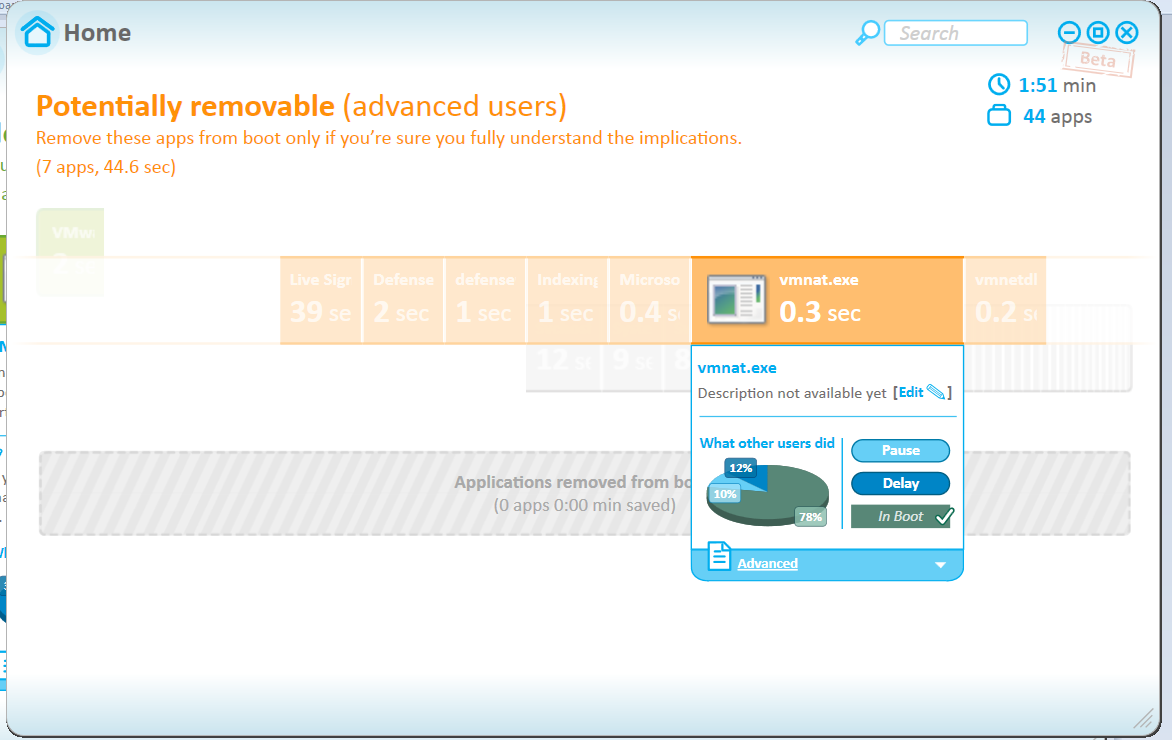Click the apps count icon
The image size is (1172, 740).
click(x=999, y=117)
